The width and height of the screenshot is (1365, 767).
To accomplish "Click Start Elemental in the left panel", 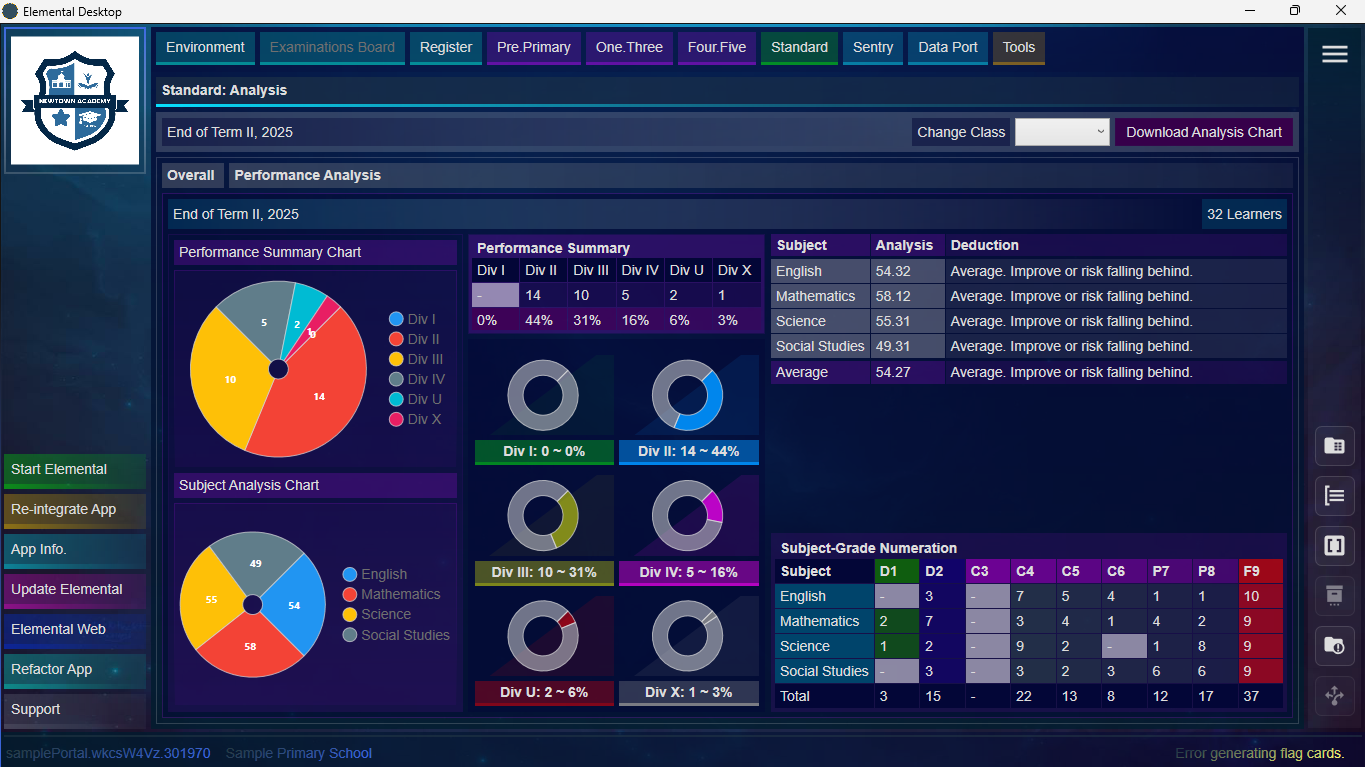I will coord(74,470).
